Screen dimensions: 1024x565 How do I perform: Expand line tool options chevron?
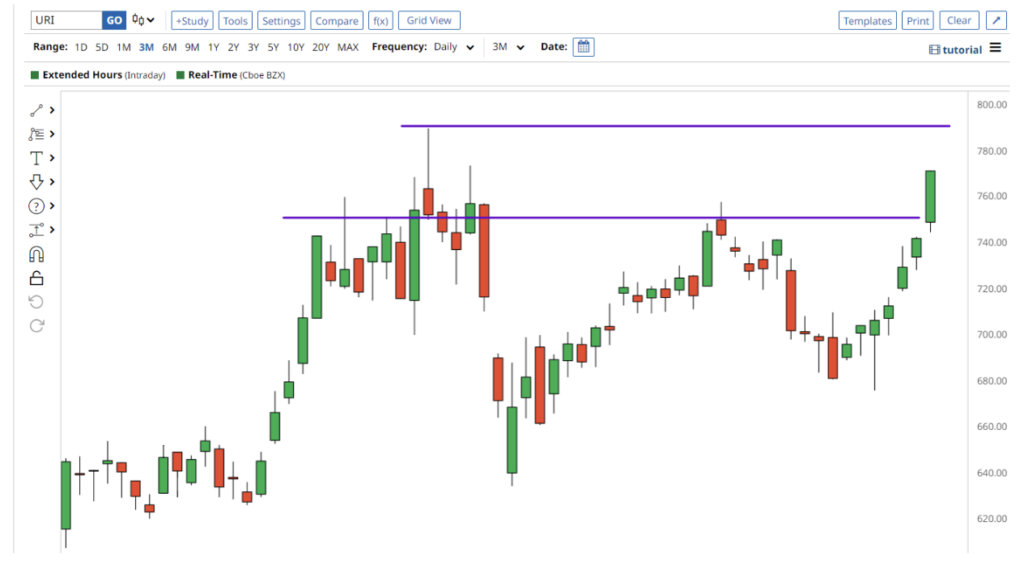[x=52, y=110]
